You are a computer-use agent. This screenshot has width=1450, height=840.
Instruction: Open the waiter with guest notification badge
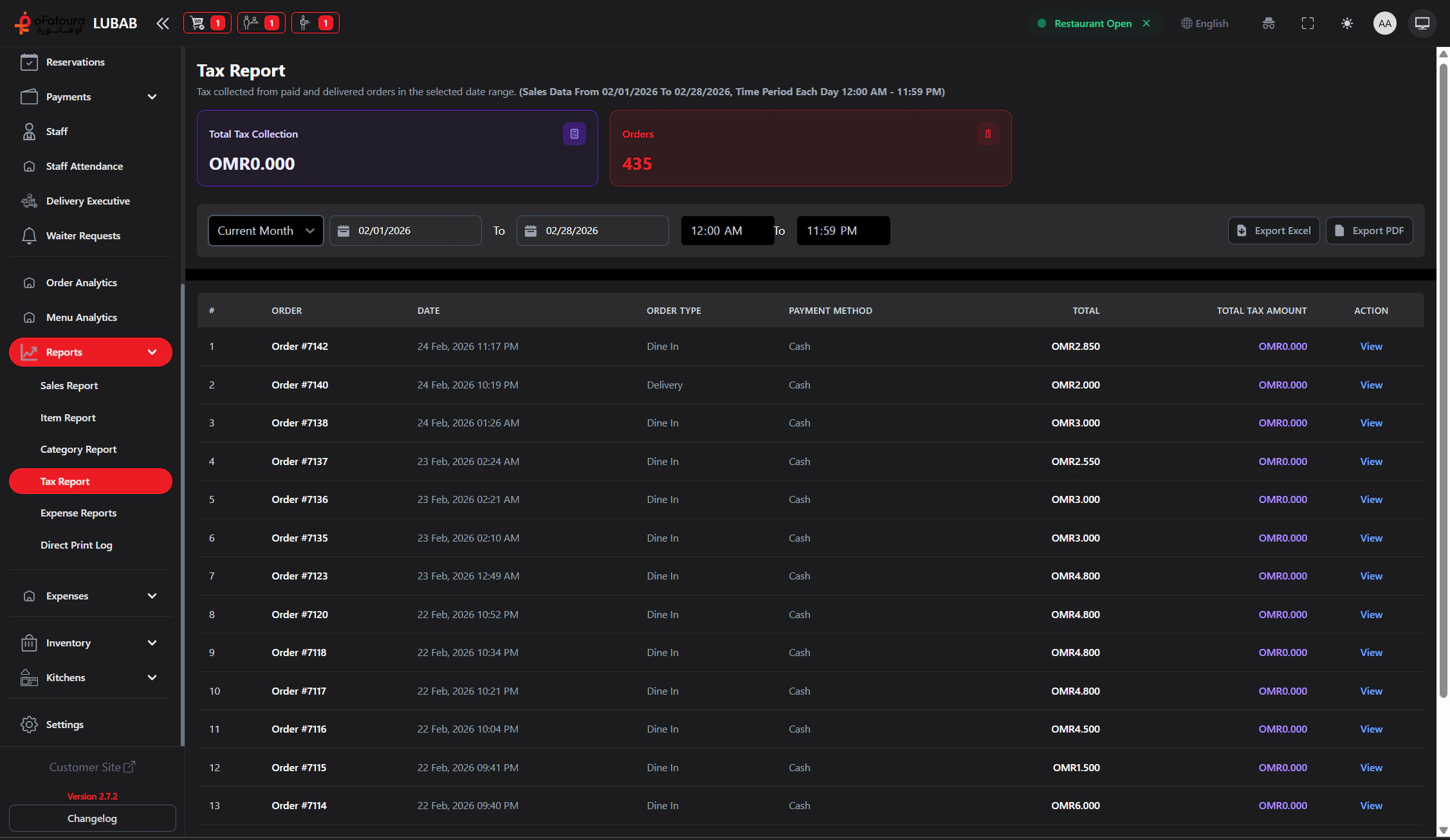click(261, 23)
